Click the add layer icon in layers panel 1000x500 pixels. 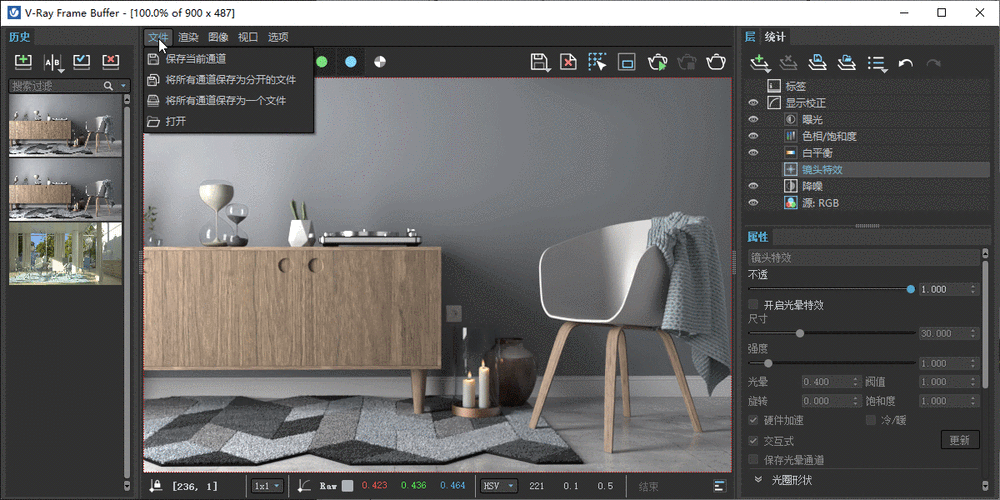[761, 63]
